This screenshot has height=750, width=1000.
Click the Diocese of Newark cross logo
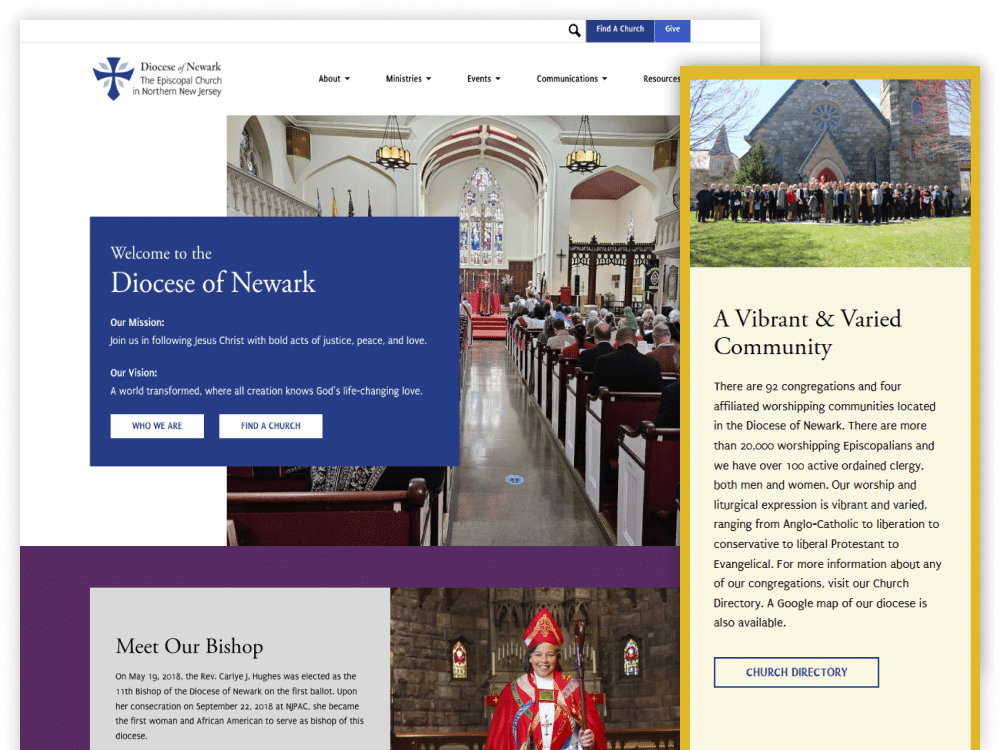coord(112,78)
